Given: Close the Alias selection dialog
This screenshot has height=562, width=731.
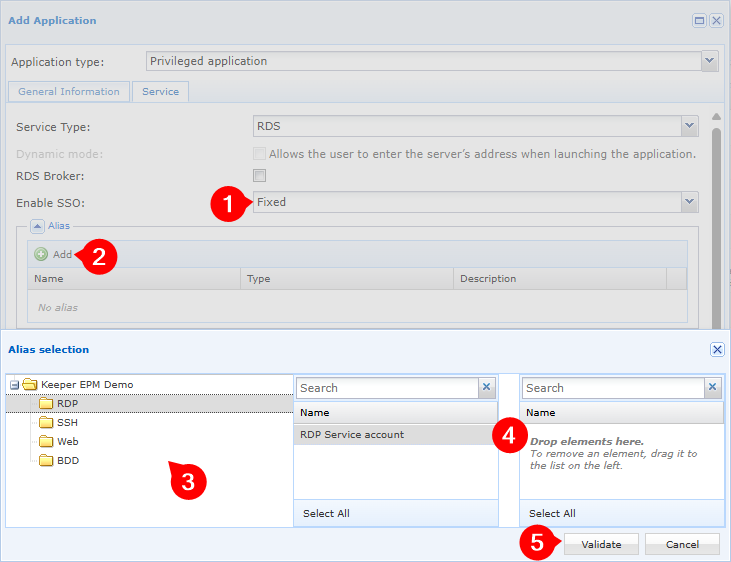Looking at the screenshot, I should coord(717,349).
